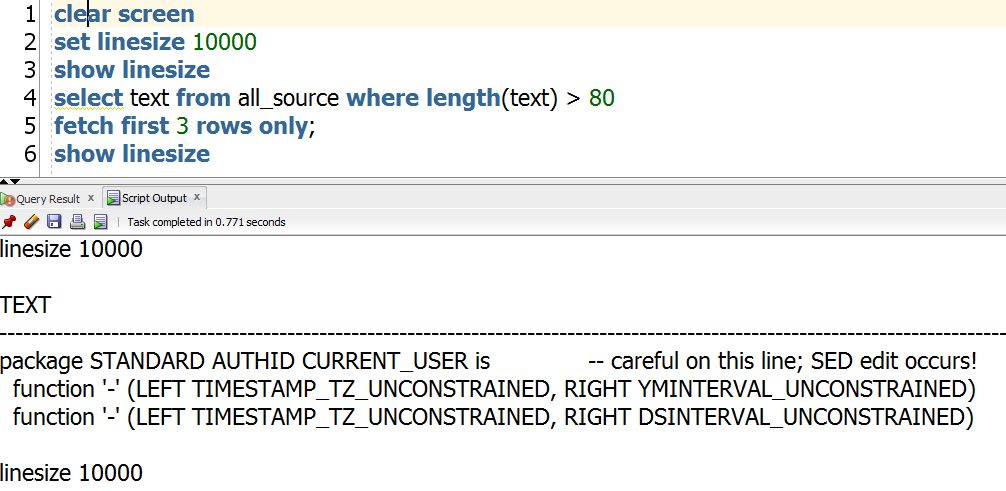Click the 'all_source' table name in query
The width and height of the screenshot is (1006, 491).
point(288,98)
